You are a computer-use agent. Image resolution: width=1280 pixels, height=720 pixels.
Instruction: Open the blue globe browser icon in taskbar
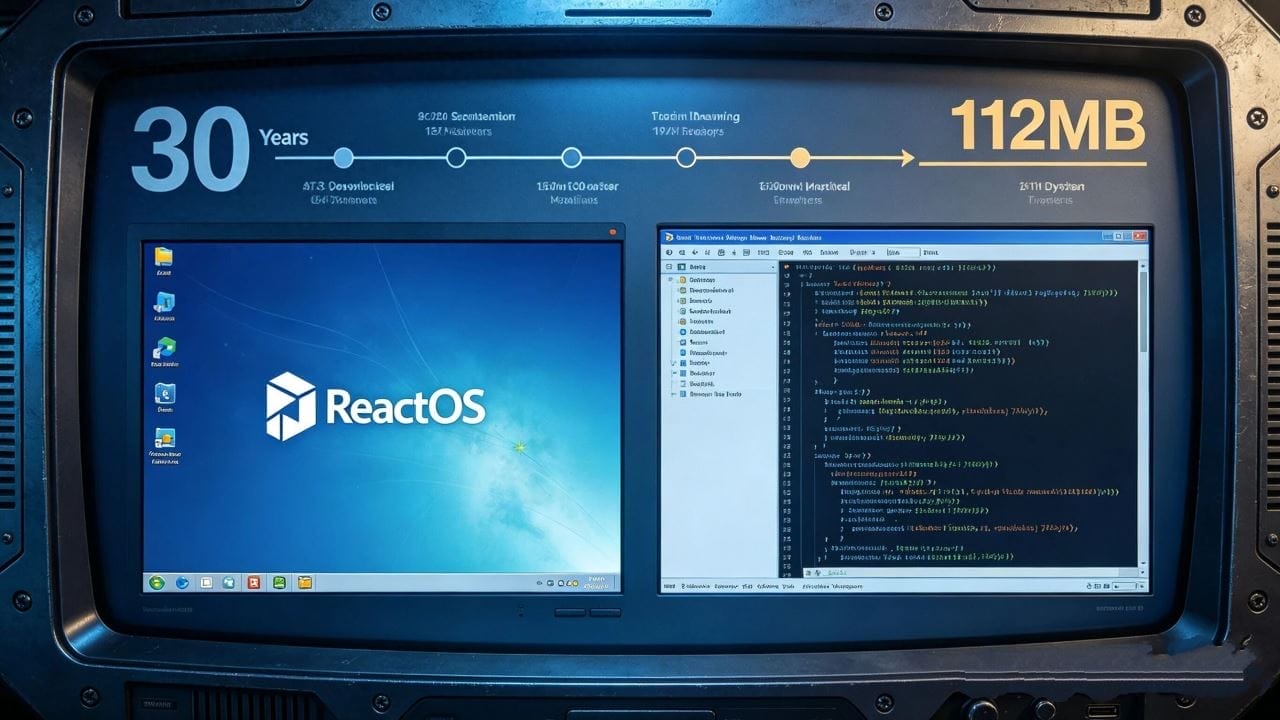(x=182, y=582)
